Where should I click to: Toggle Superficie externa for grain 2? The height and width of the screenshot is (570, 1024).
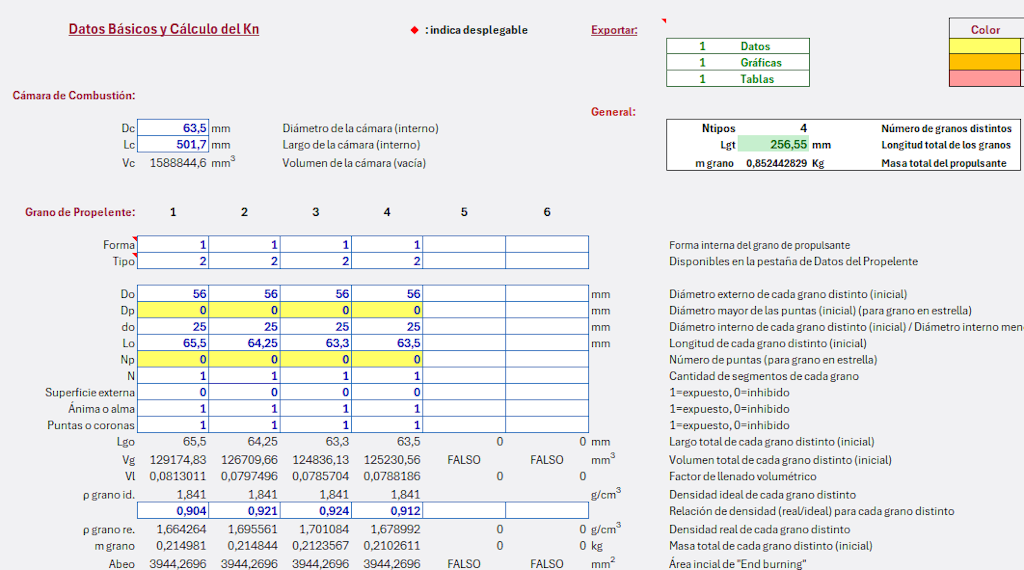244,392
